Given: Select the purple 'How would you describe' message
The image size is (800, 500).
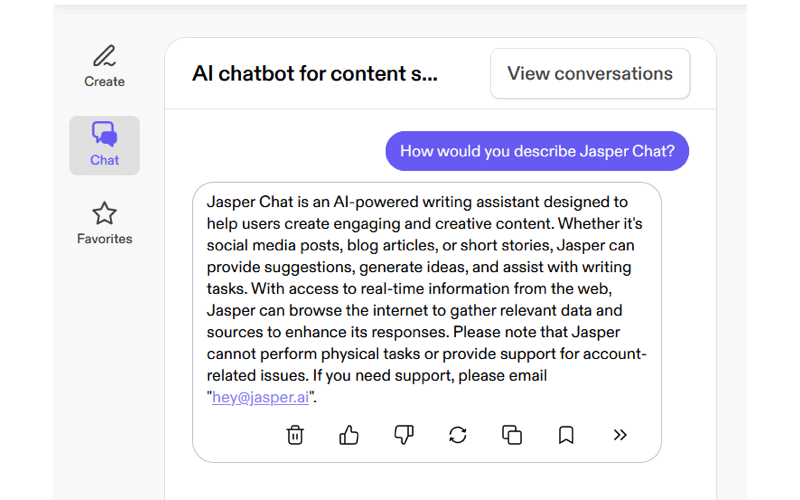Looking at the screenshot, I should (537, 151).
